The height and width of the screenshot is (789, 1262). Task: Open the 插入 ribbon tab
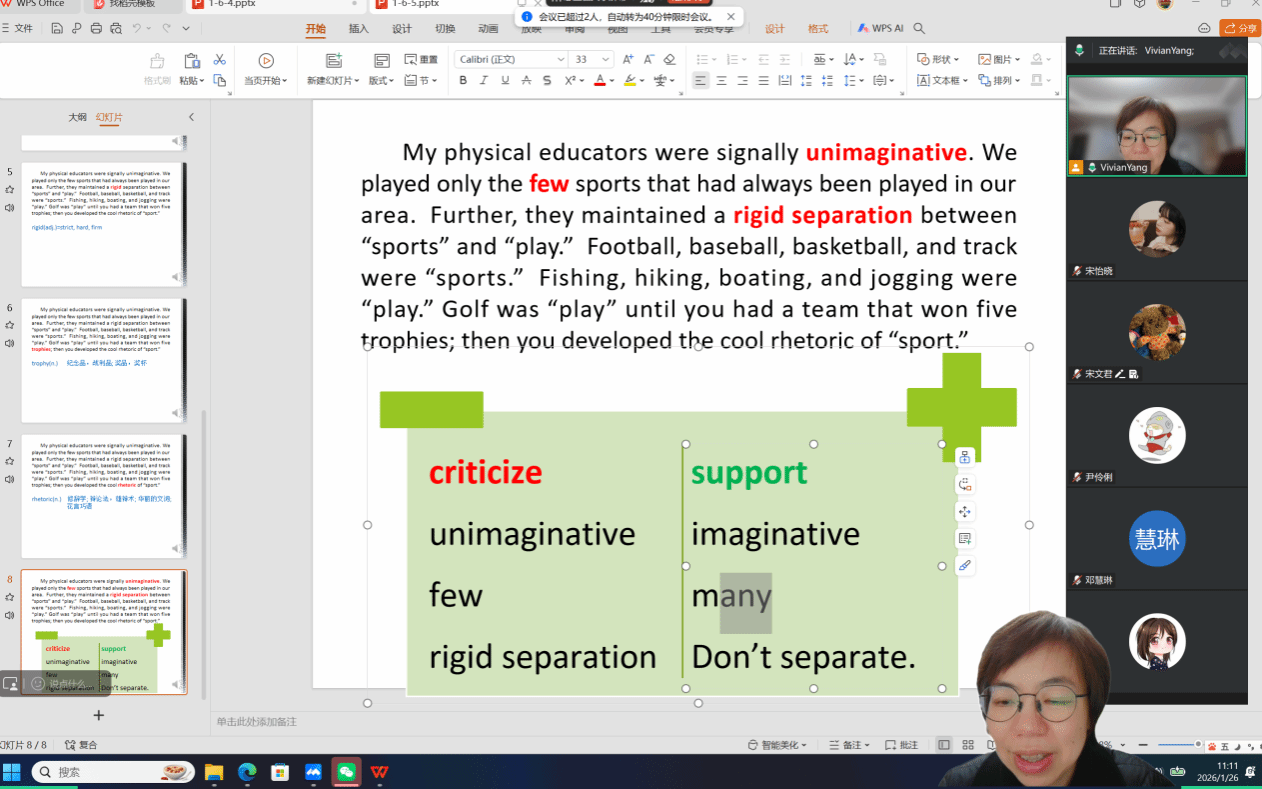[x=358, y=29]
